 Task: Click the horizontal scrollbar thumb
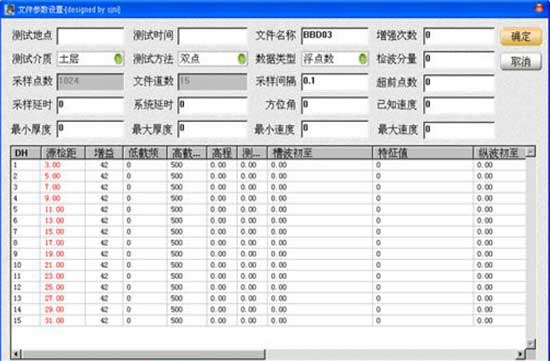tap(143, 354)
